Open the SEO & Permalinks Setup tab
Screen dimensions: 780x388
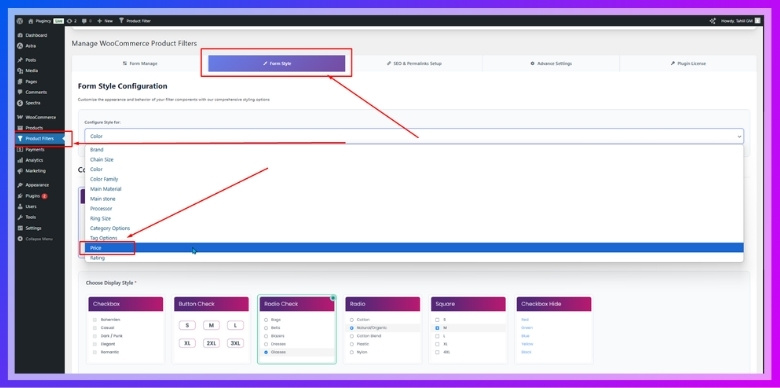(414, 64)
